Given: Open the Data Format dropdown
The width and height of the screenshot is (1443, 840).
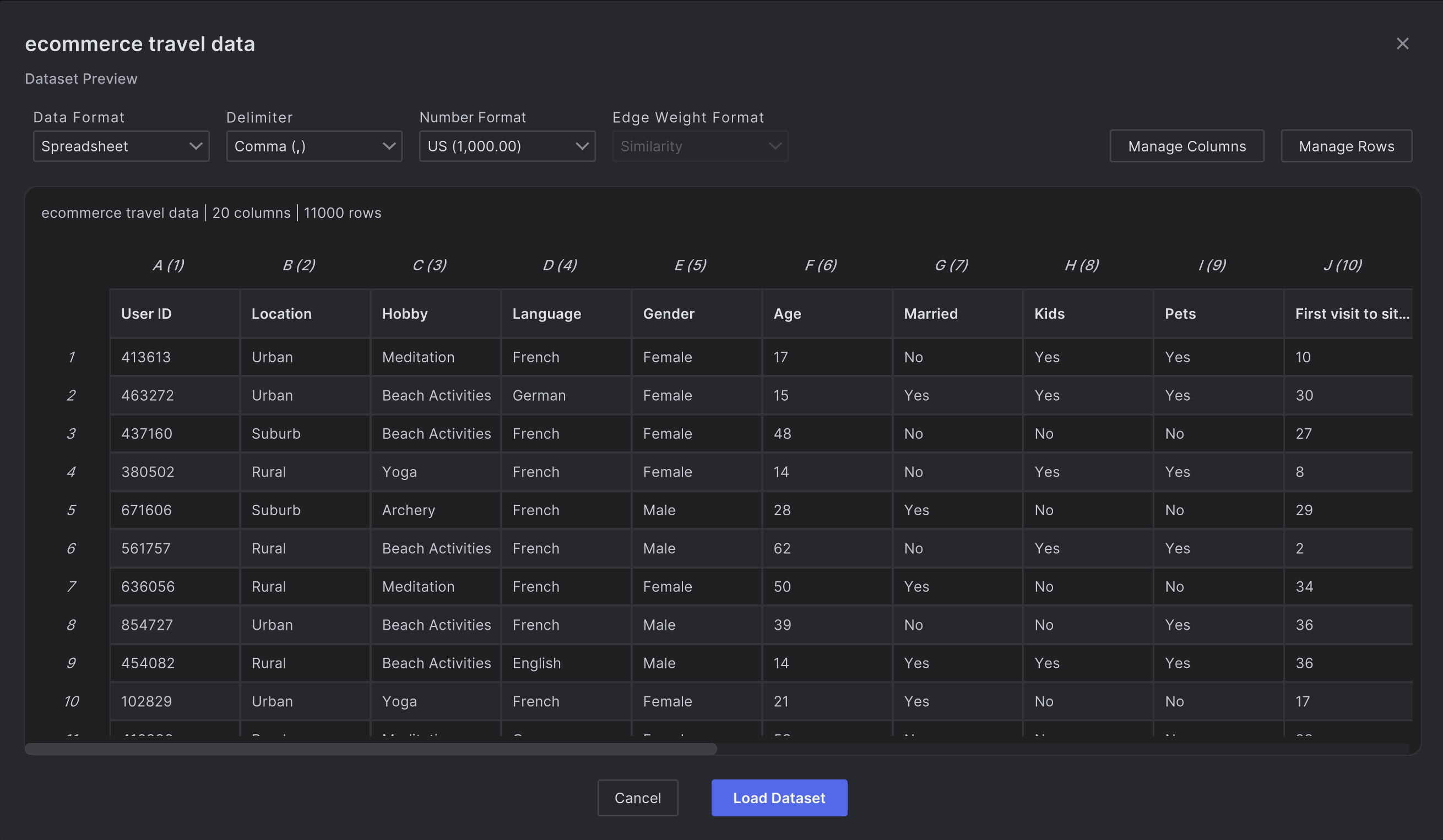Looking at the screenshot, I should [121, 146].
